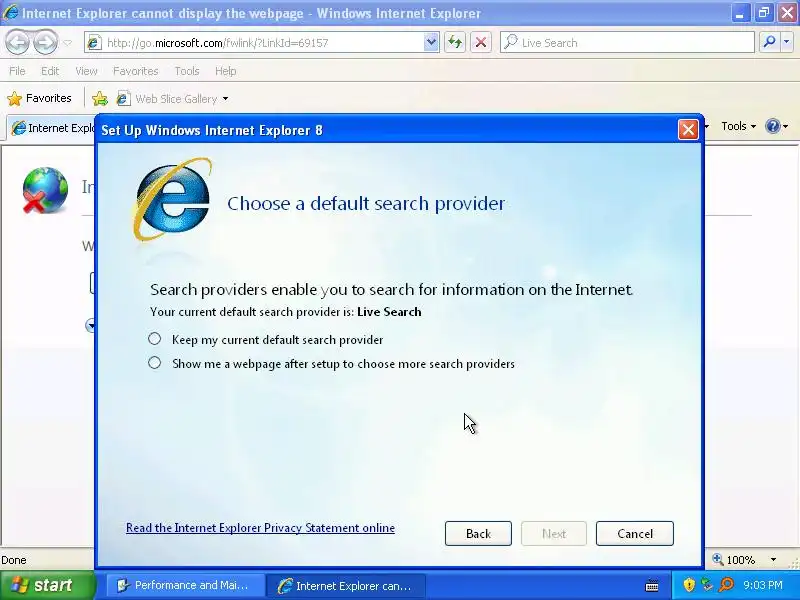This screenshot has width=800, height=600.
Task: Click the security shield tray icon
Action: point(689,585)
